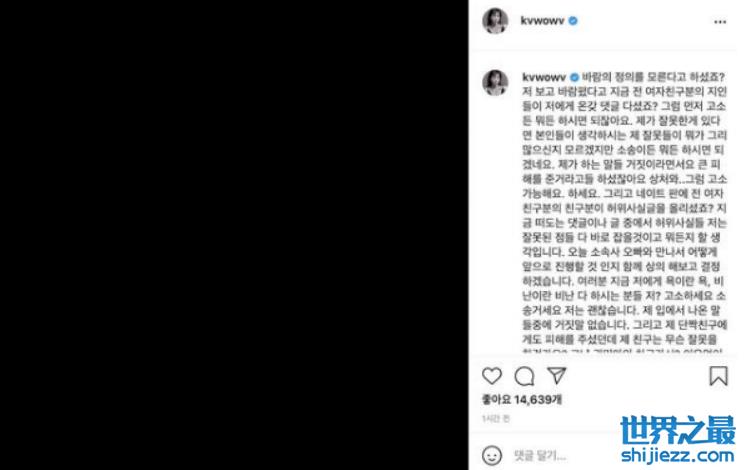Click the verified badge beside the caption username
Image resolution: width=745 pixels, height=470 pixels.
point(574,77)
